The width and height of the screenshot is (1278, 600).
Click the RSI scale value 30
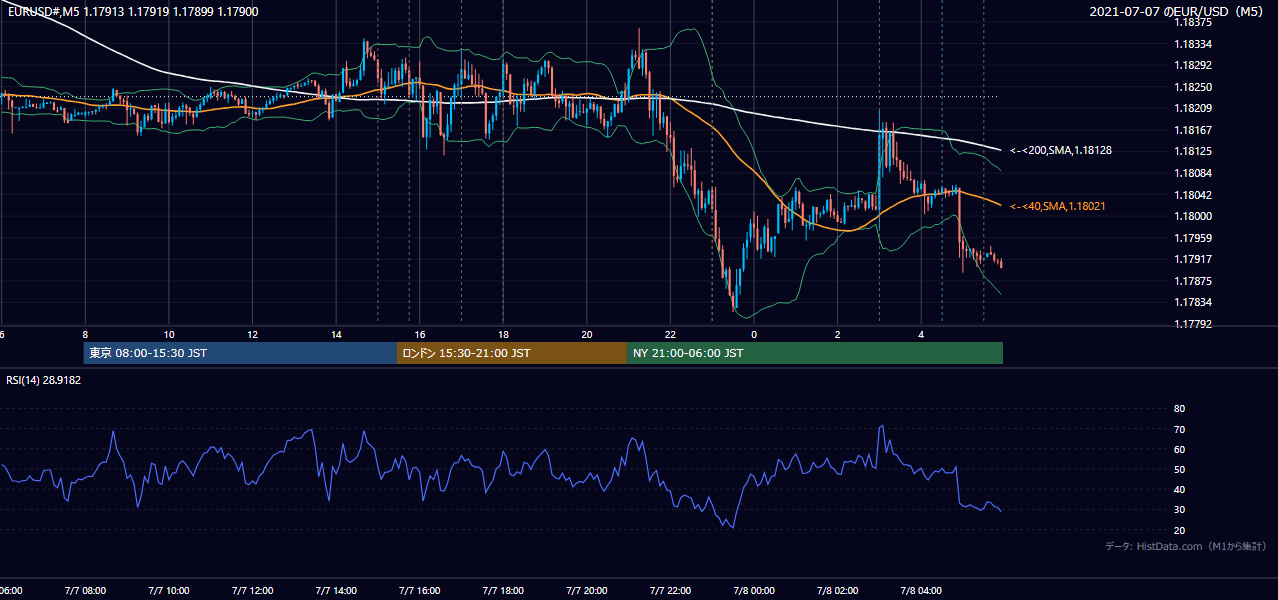(1179, 510)
